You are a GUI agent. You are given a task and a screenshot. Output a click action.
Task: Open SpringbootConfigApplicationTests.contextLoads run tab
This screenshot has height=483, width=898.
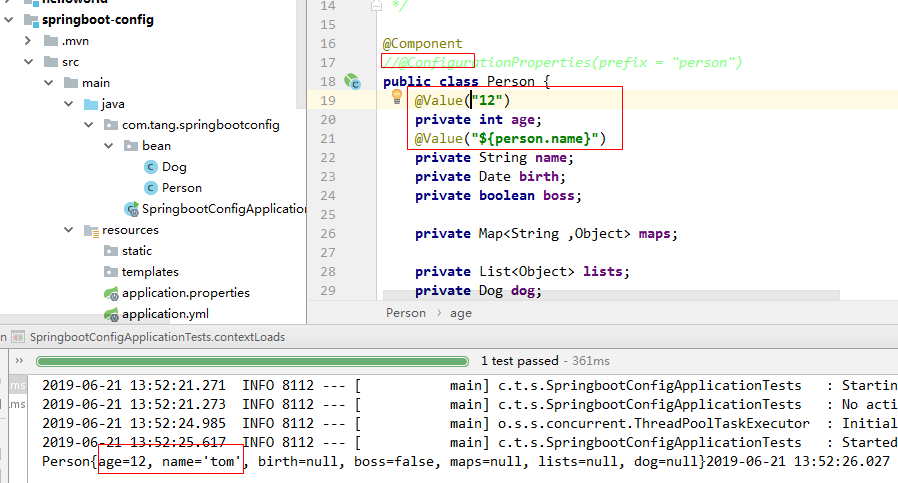click(157, 337)
